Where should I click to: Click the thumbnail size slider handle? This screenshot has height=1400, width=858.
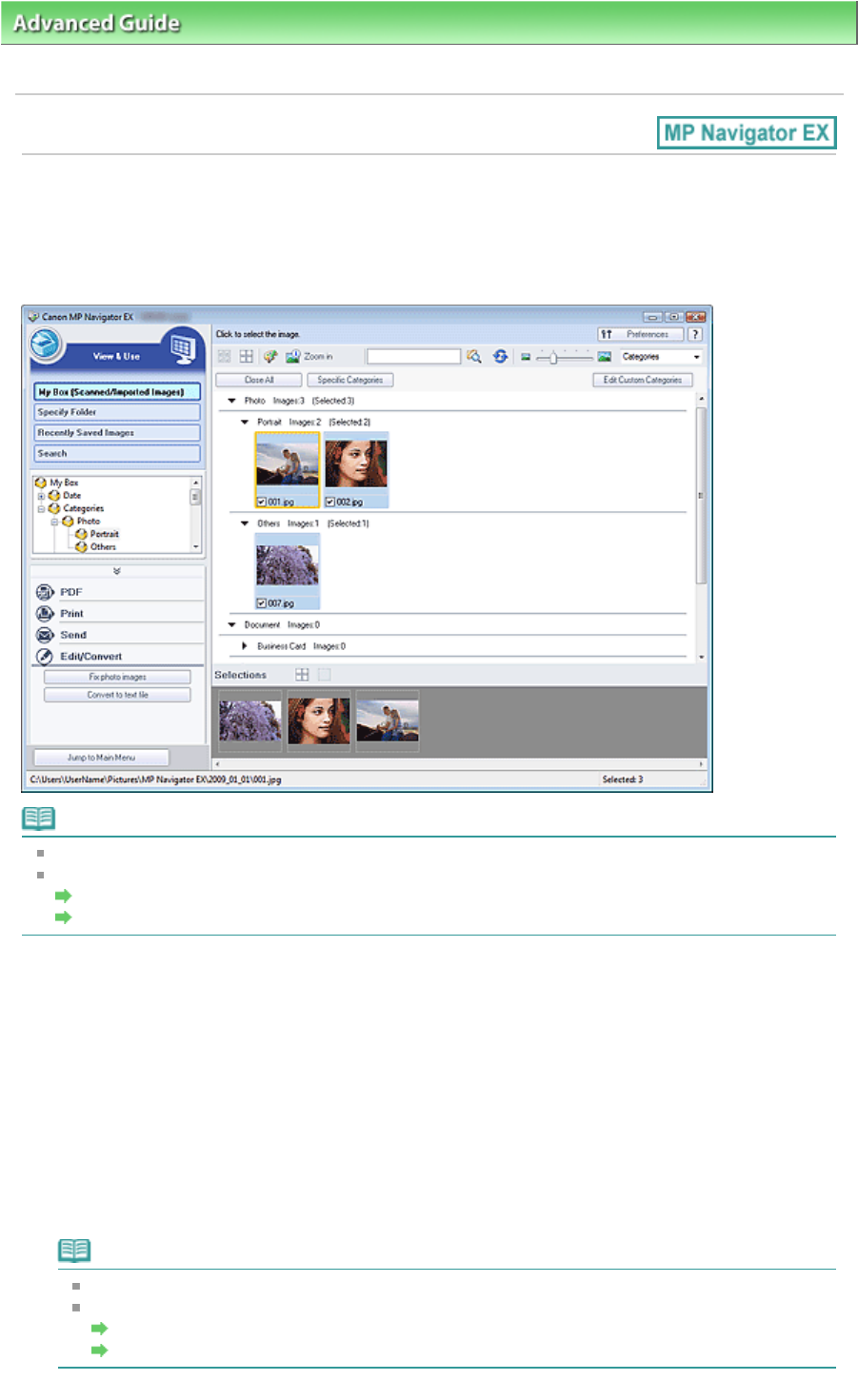click(x=553, y=358)
